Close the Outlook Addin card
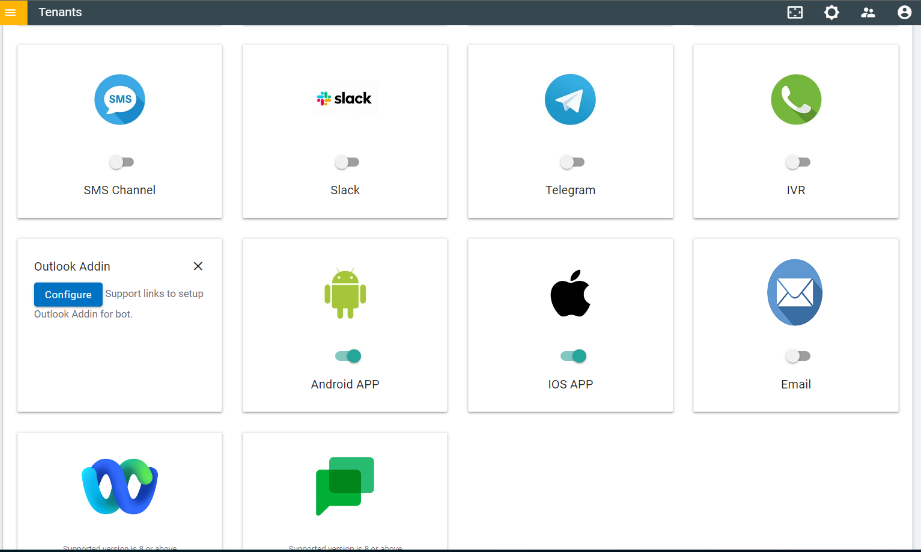The image size is (921, 552). pos(198,266)
